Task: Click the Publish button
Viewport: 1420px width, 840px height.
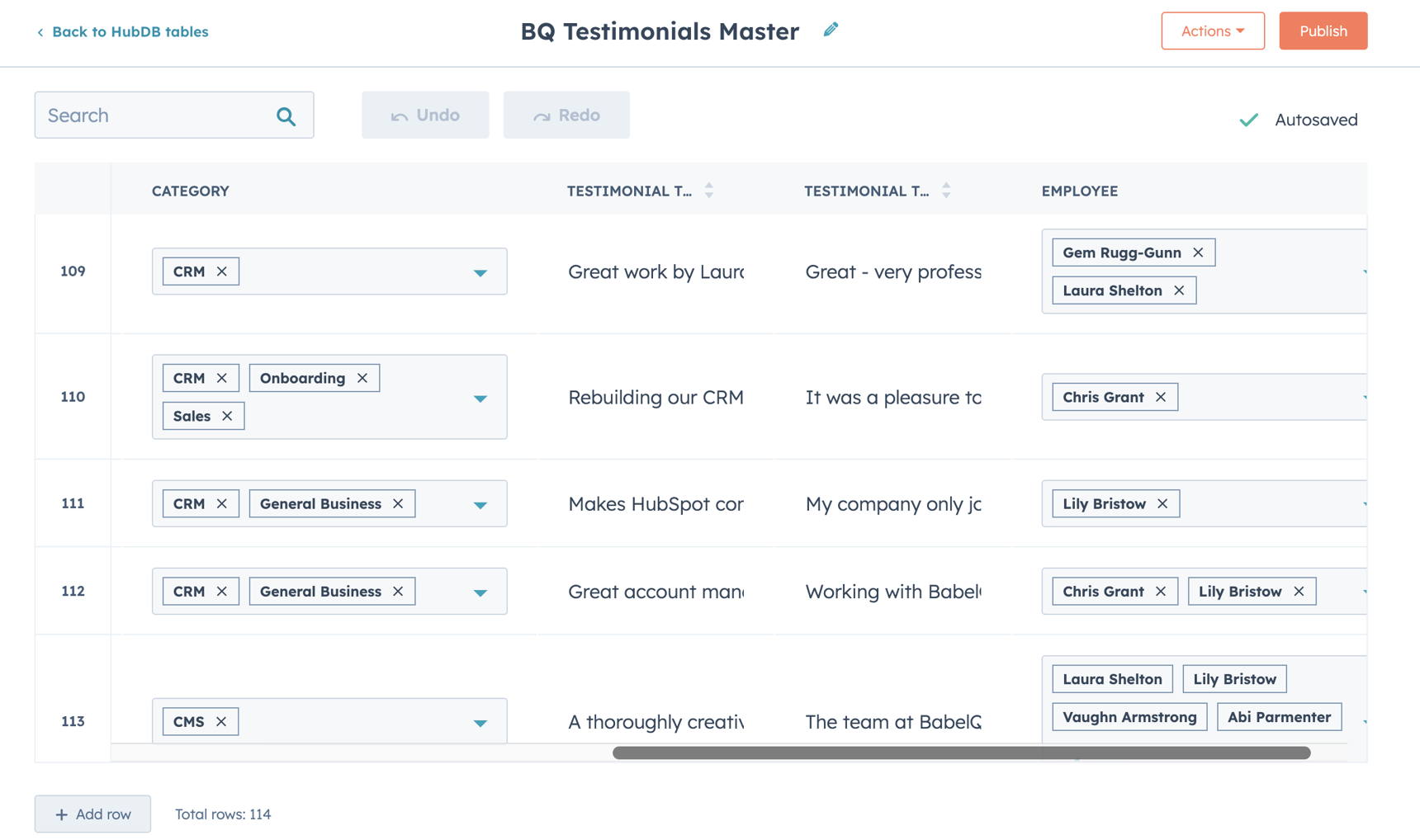Action: 1323,31
